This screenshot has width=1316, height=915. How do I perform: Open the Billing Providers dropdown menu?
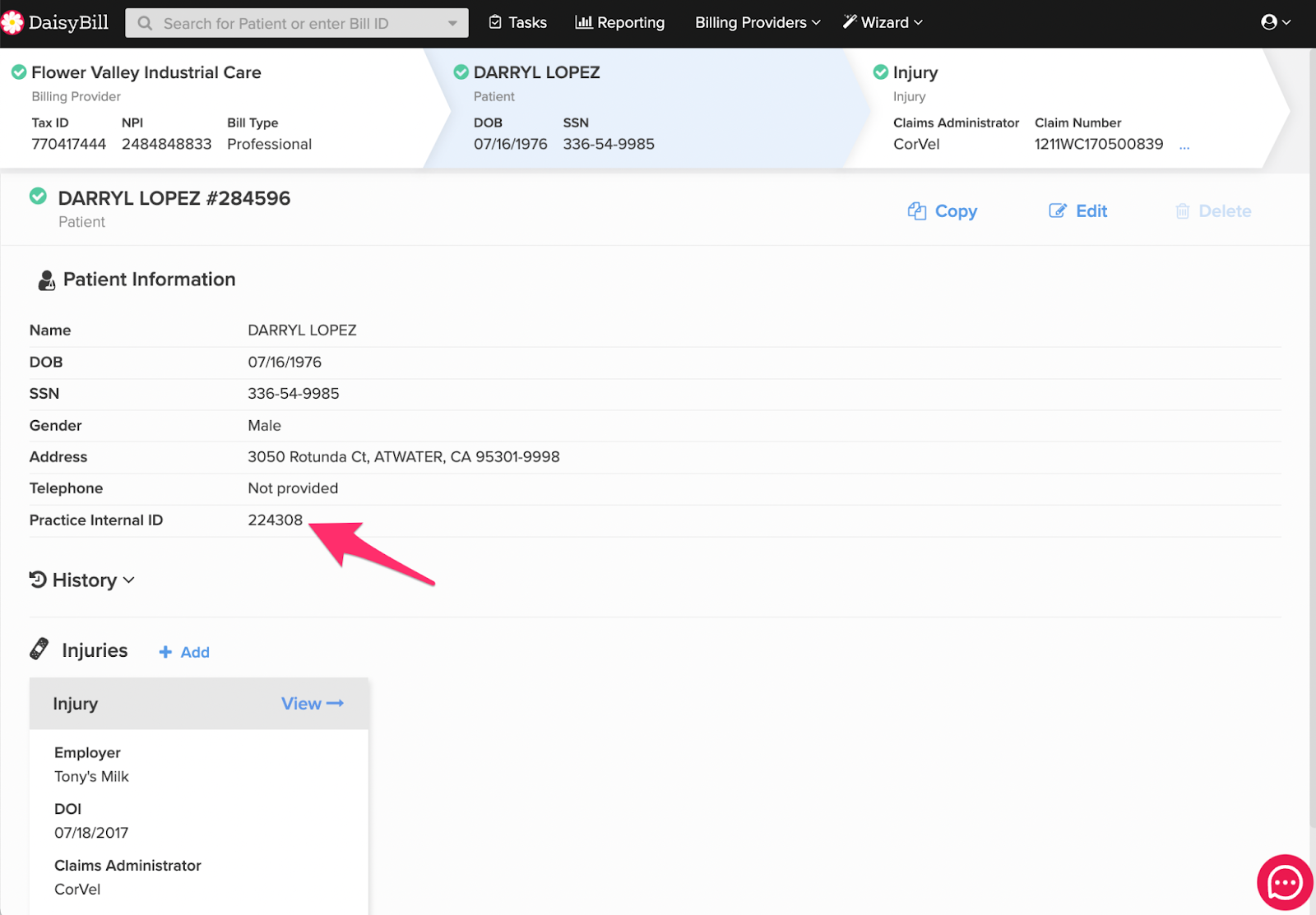(x=758, y=23)
